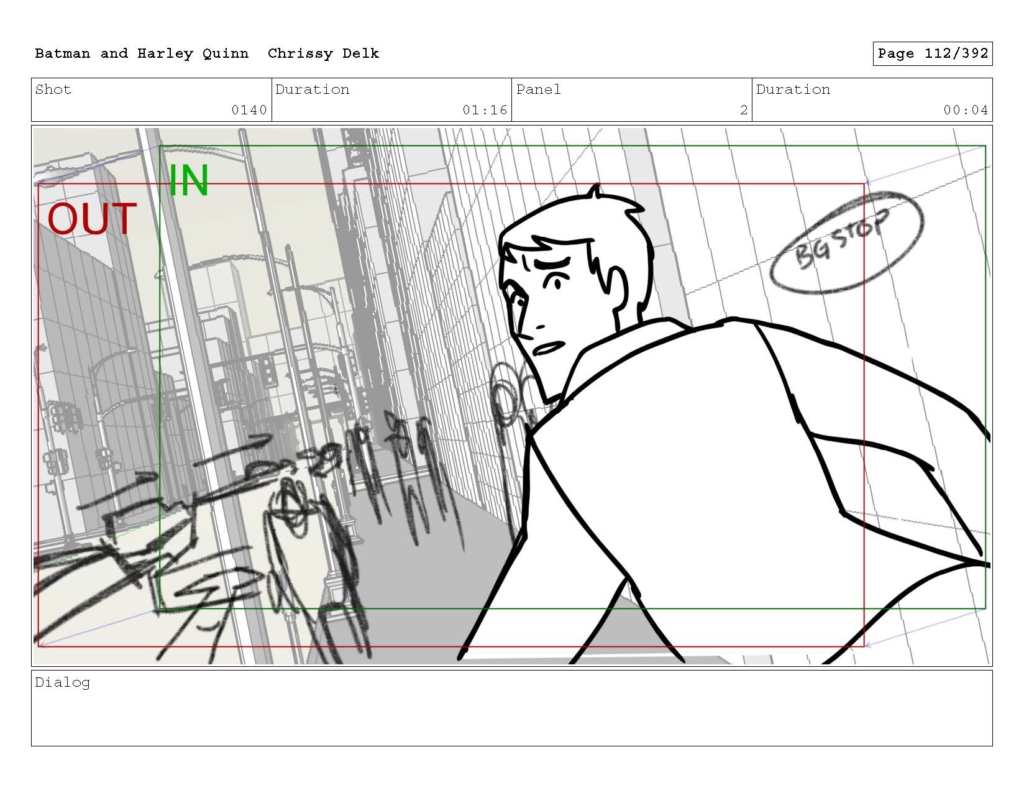The height and width of the screenshot is (793, 1024).
Task: Click the empty Dialog text box
Action: (x=512, y=708)
